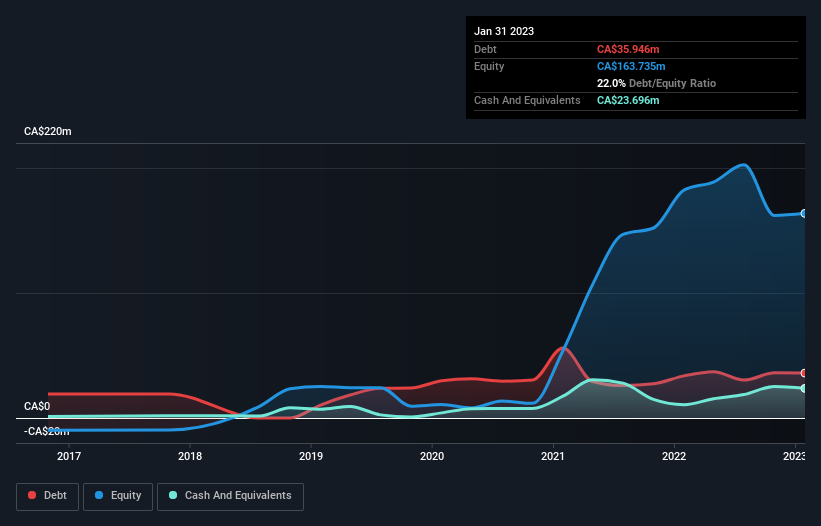Viewport: 821px width, 526px height.
Task: Select the 2020 x-axis label
Action: (x=432, y=456)
